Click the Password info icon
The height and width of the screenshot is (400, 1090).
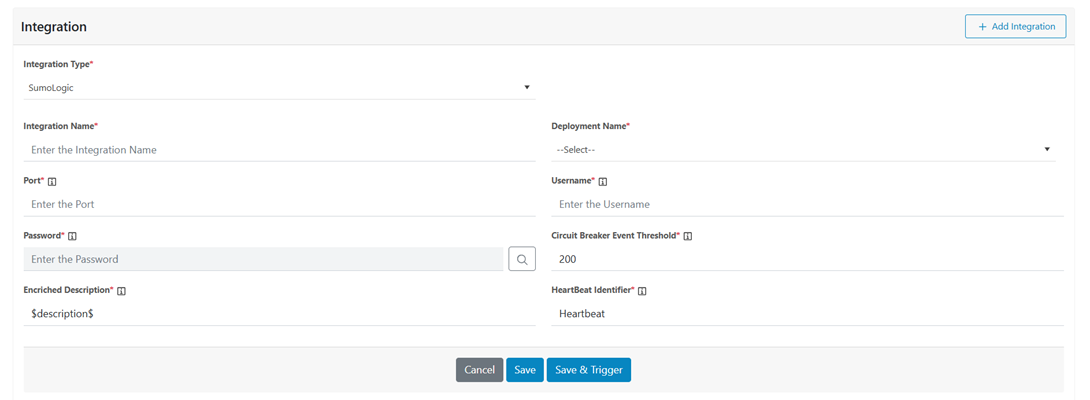click(72, 237)
